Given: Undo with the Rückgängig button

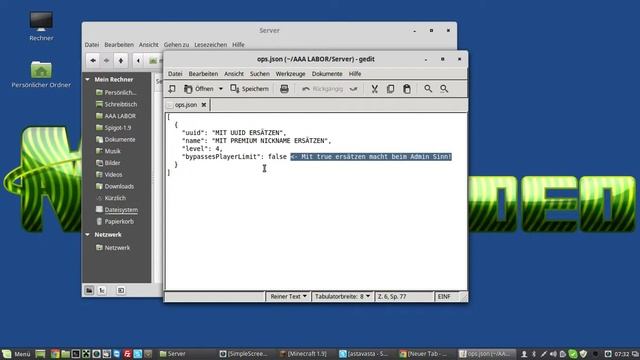Looking at the screenshot, I should pos(322,89).
